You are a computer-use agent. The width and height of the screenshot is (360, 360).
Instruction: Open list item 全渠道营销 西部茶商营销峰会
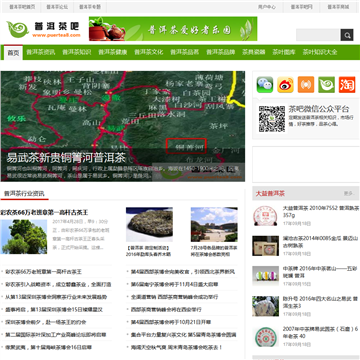click(174, 297)
